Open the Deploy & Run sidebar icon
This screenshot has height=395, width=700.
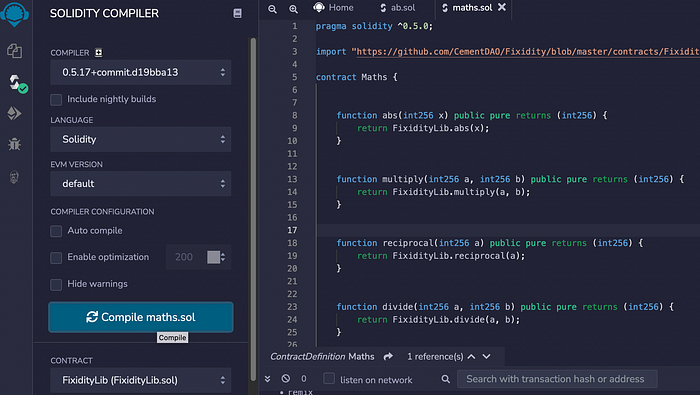coord(14,113)
